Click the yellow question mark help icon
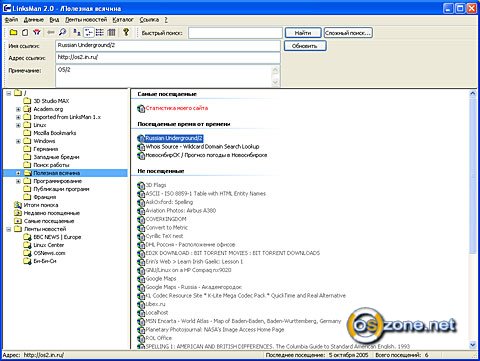 coord(126,32)
